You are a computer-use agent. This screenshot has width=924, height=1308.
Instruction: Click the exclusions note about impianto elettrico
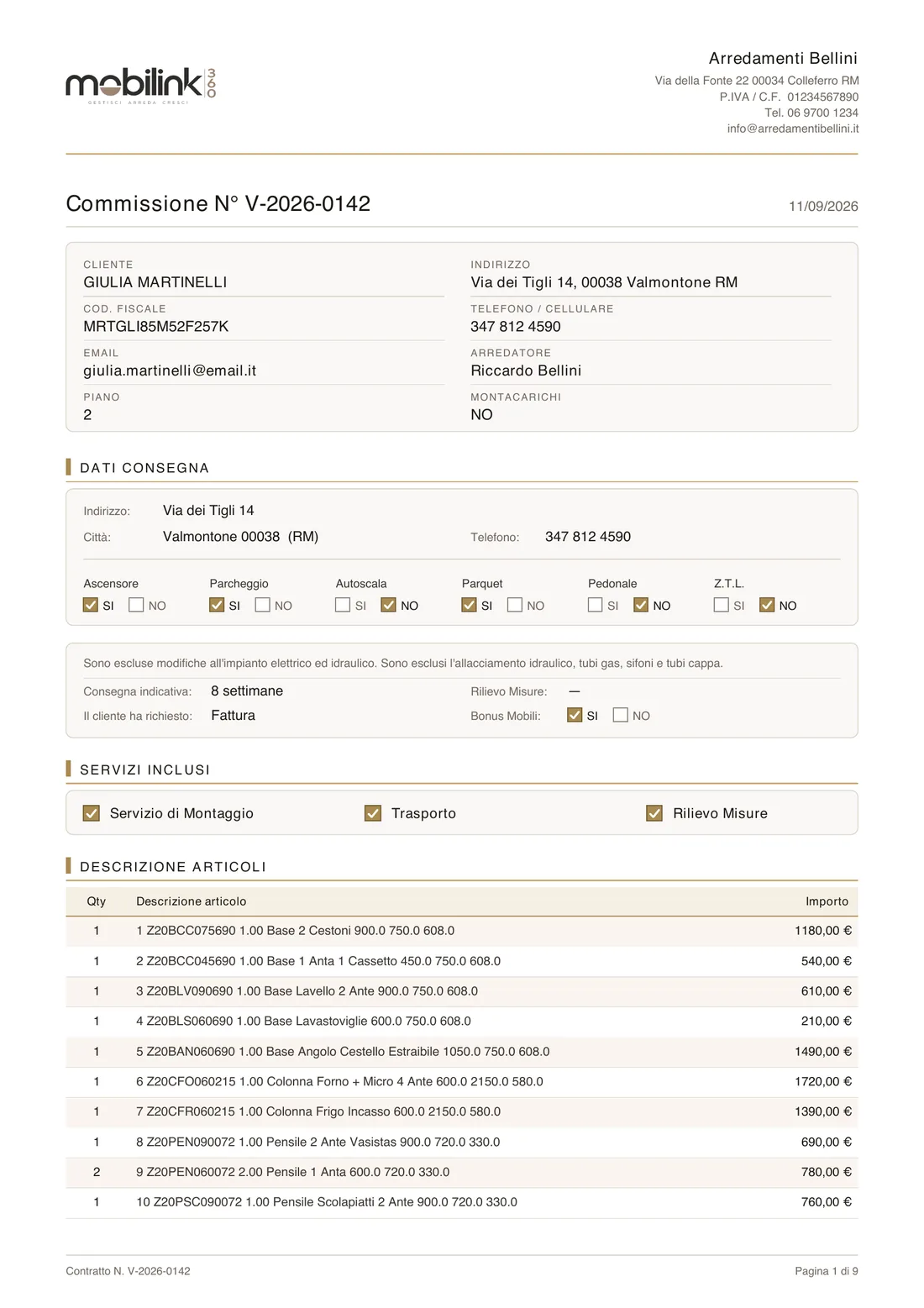click(403, 663)
